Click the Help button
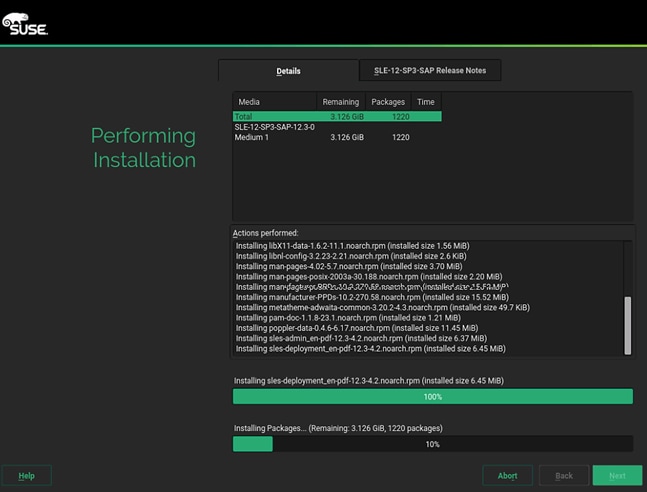The width and height of the screenshot is (647, 492). (26, 475)
